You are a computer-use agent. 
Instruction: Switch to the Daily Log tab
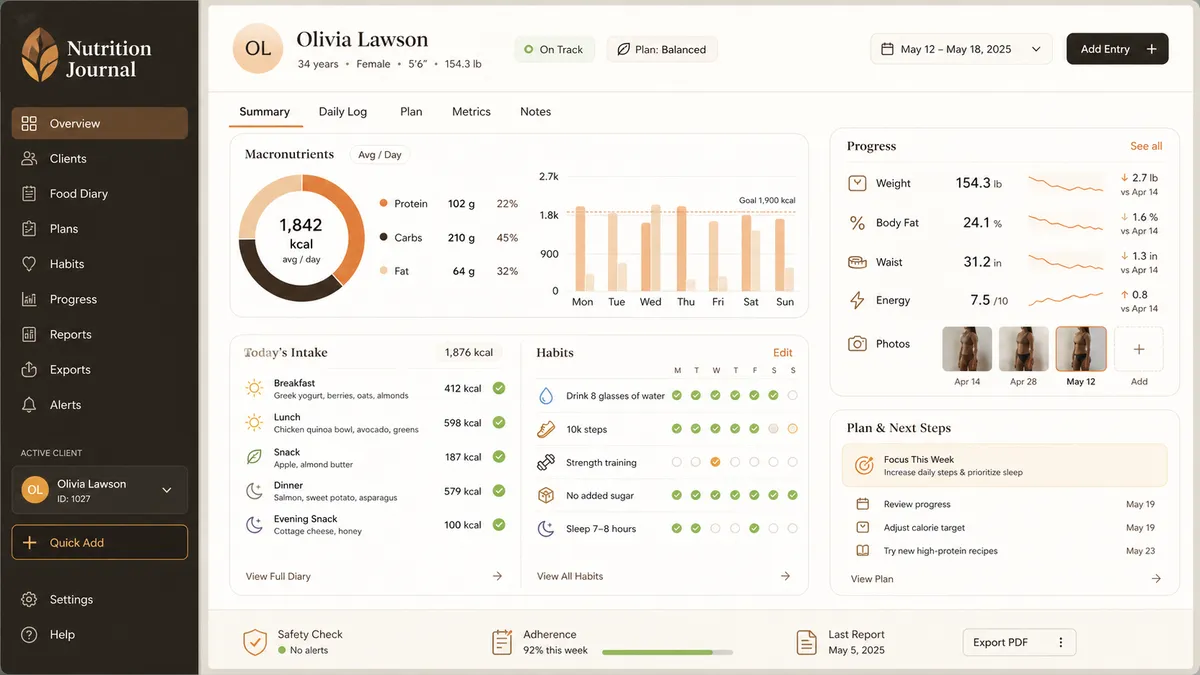(x=343, y=112)
